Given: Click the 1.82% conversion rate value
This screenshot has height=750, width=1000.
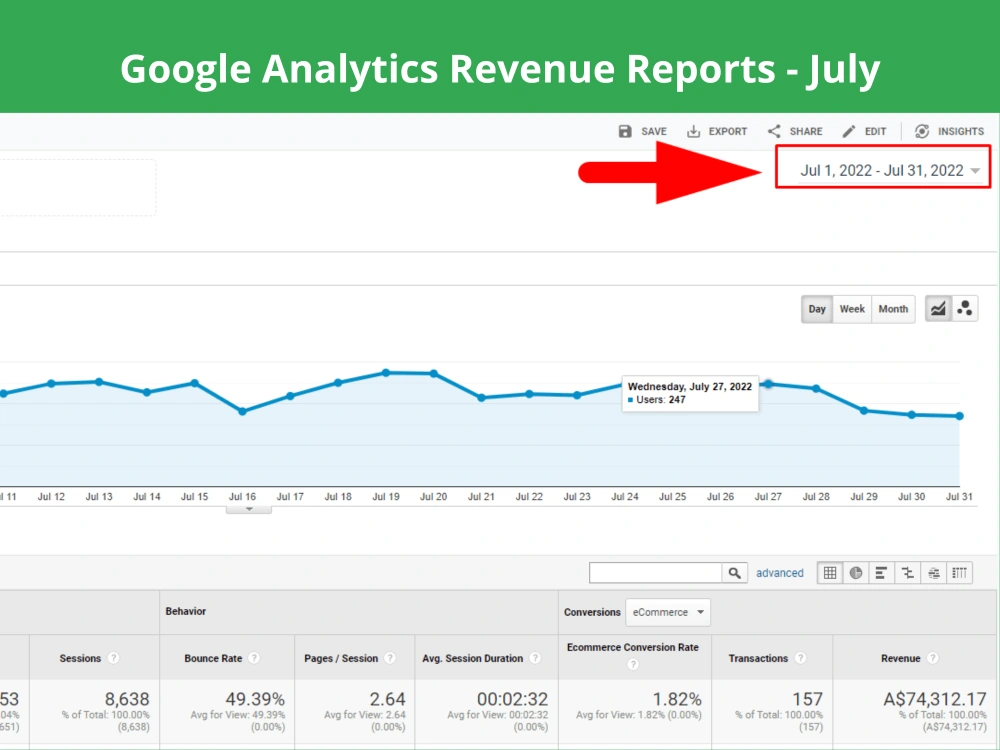Looking at the screenshot, I should click(x=677, y=699).
